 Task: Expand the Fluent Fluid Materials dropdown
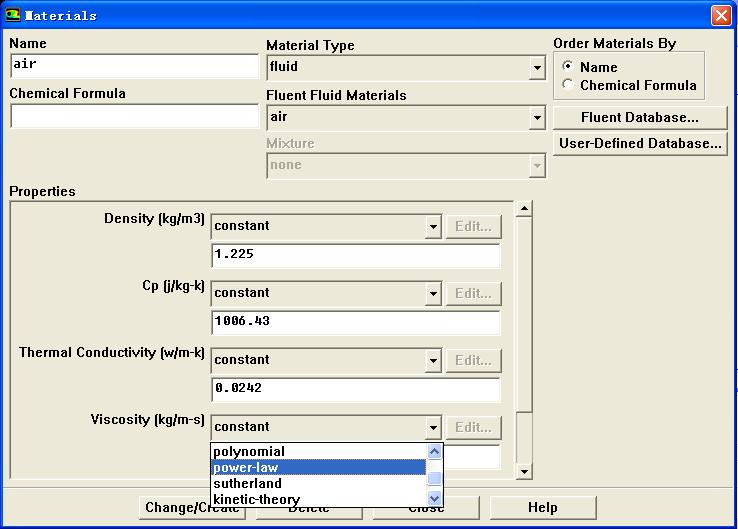pos(537,118)
